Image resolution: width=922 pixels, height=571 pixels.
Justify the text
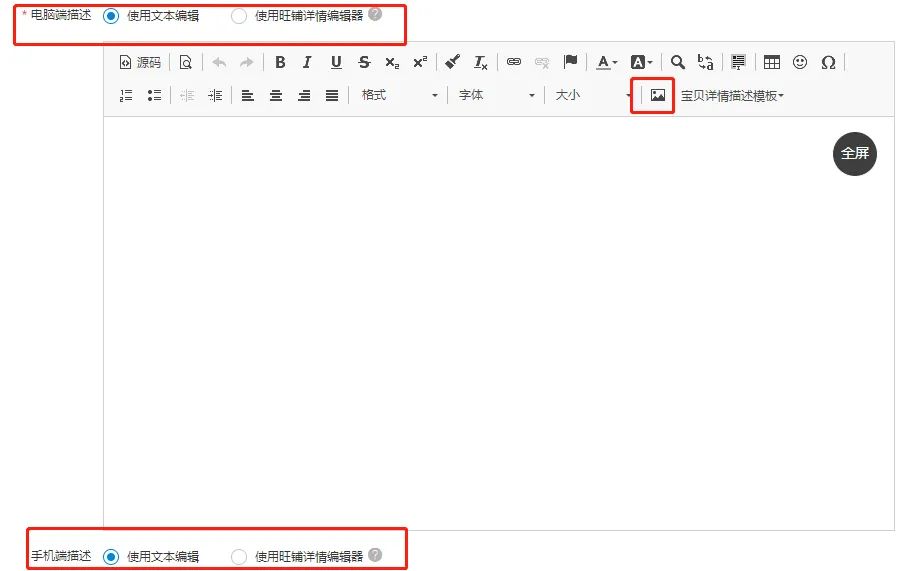click(x=332, y=95)
